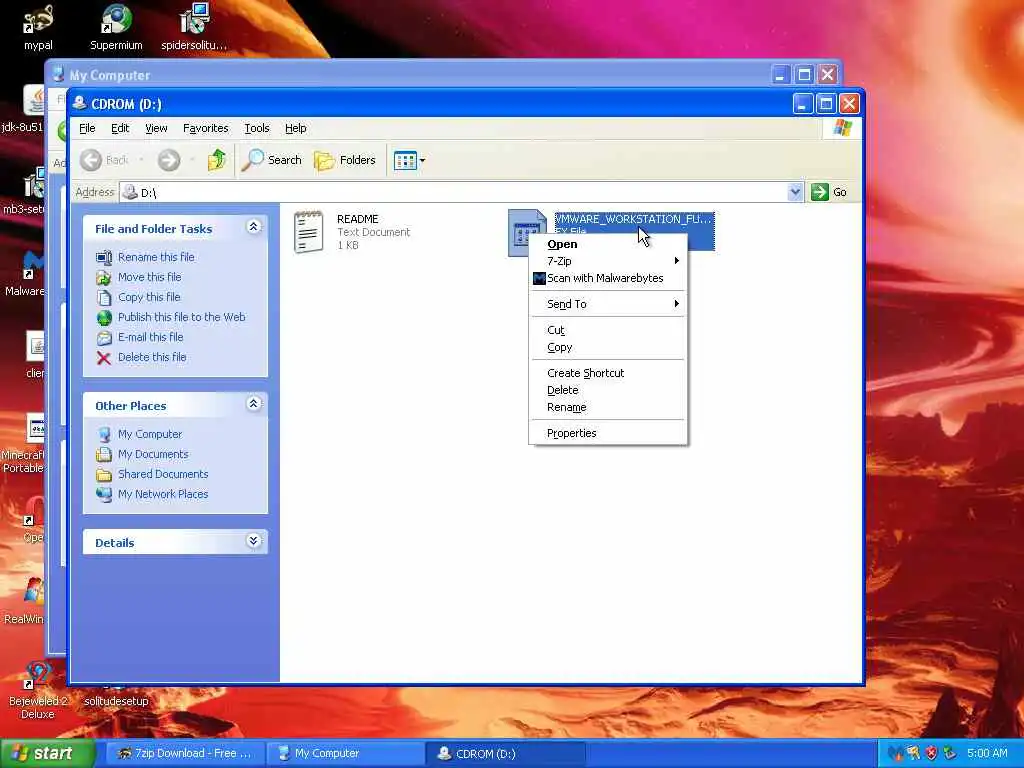Click the Malwarebytes icon in context menu

(x=539, y=279)
